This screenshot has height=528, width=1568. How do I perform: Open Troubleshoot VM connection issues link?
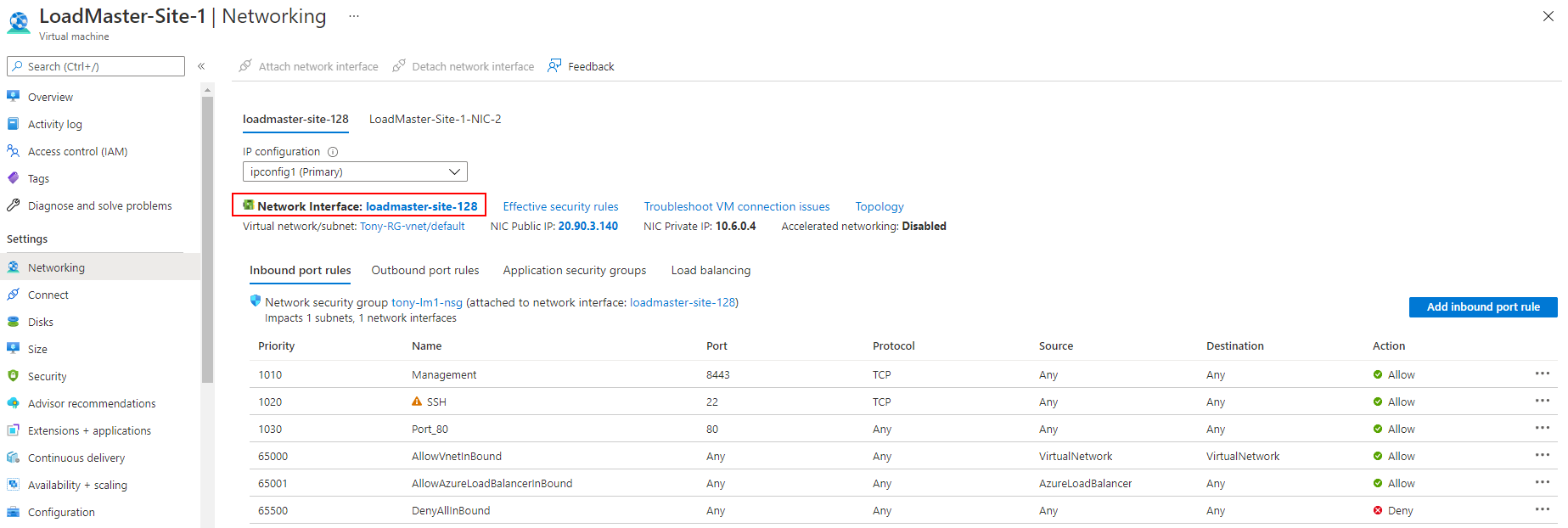pyautogui.click(x=737, y=206)
